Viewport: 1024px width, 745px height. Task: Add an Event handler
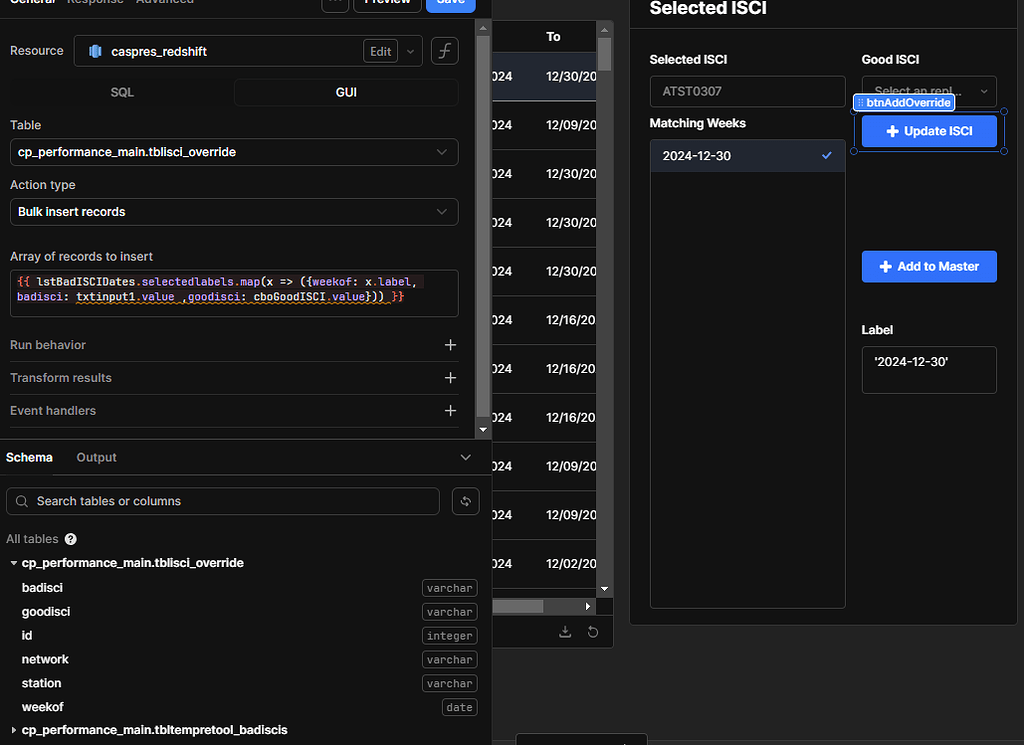tap(450, 410)
